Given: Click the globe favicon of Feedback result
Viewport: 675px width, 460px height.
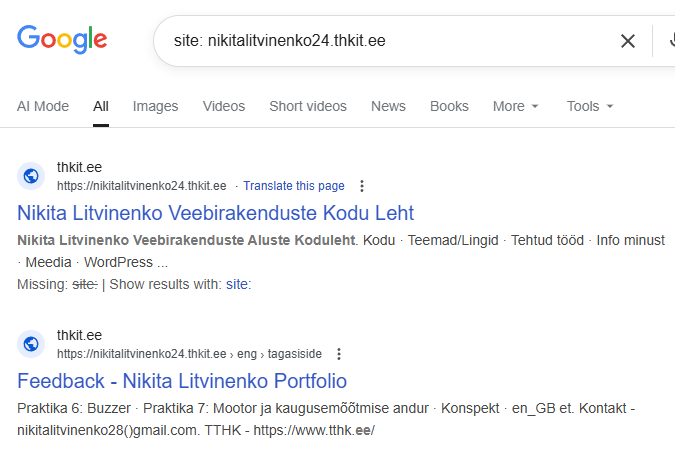Looking at the screenshot, I should coord(31,344).
